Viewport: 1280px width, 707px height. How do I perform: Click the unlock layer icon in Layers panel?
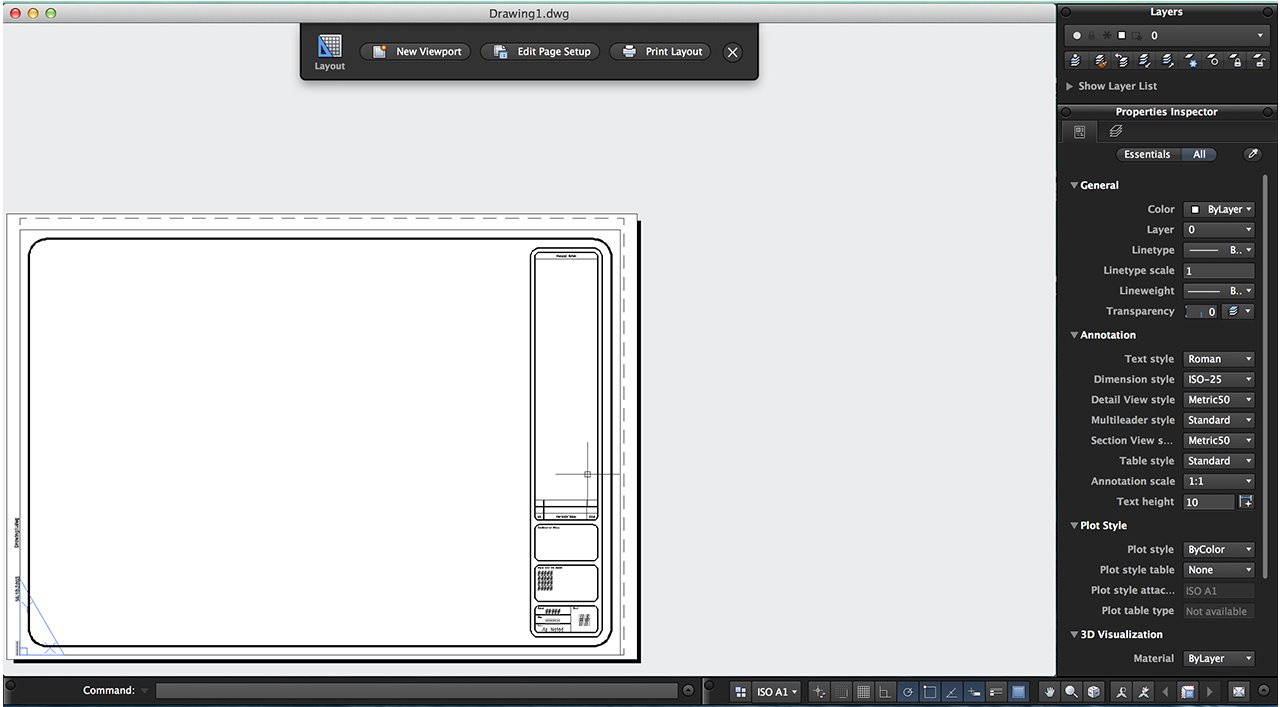1260,61
